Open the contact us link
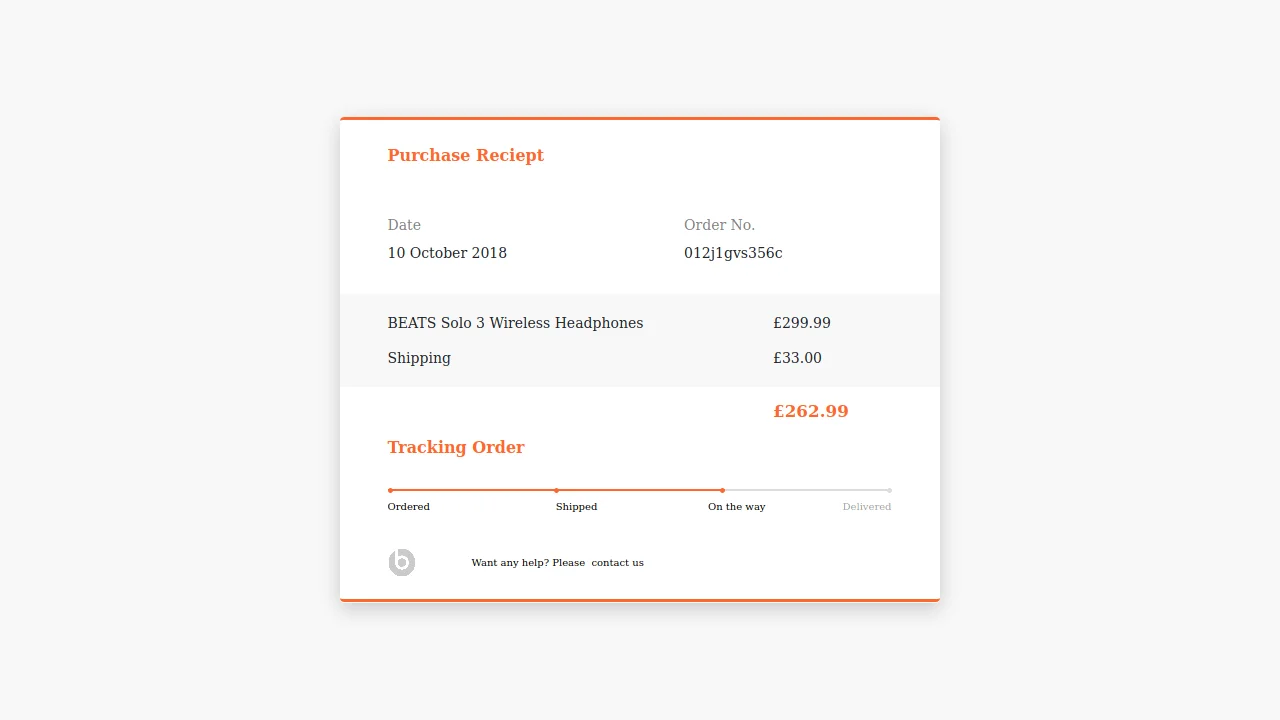This screenshot has height=720, width=1280. [617, 562]
